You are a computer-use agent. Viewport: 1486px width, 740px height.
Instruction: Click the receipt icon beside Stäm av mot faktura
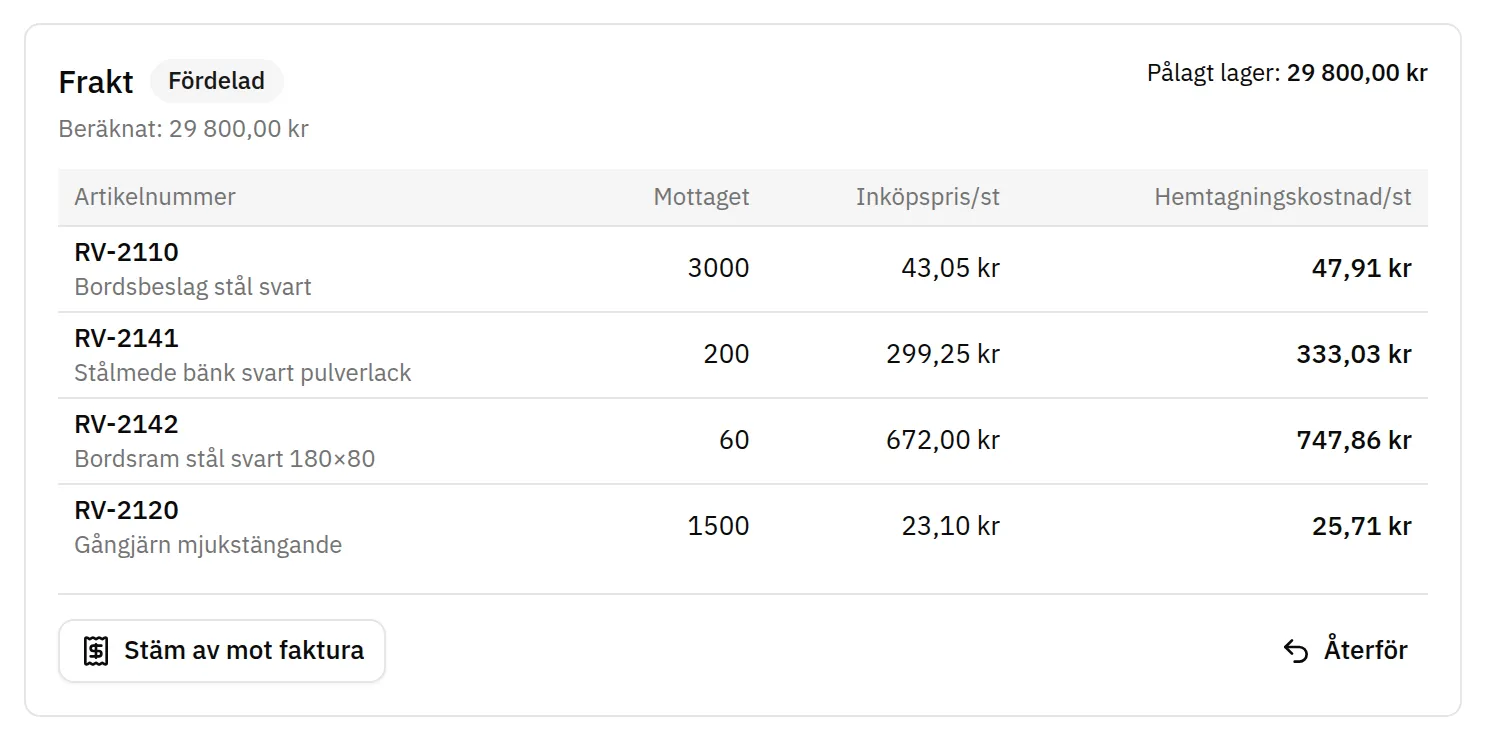pos(96,652)
